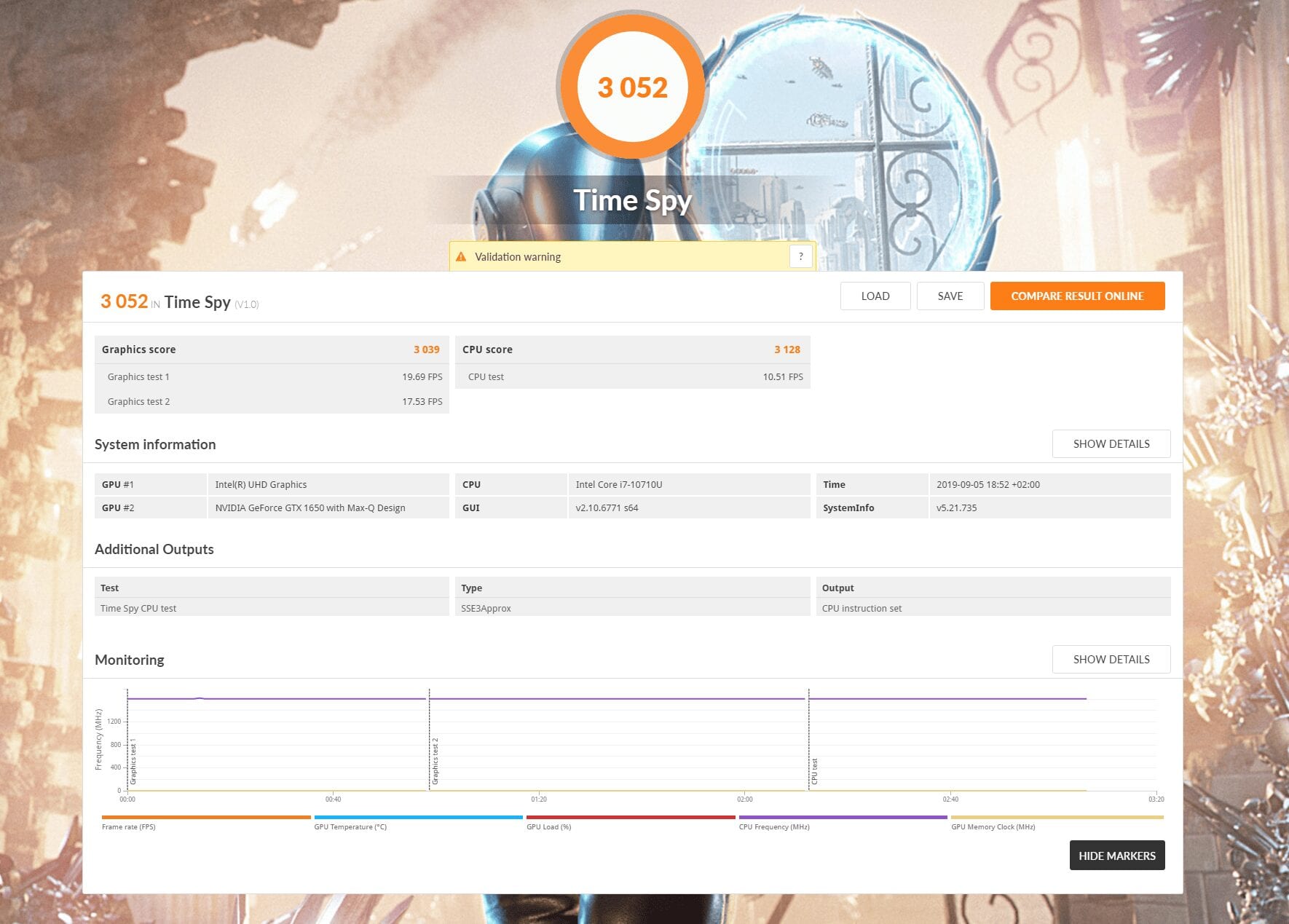Screen dimensions: 1289x924
Task: Toggle the Frame rate (FPS) legend entry
Action: (129, 827)
